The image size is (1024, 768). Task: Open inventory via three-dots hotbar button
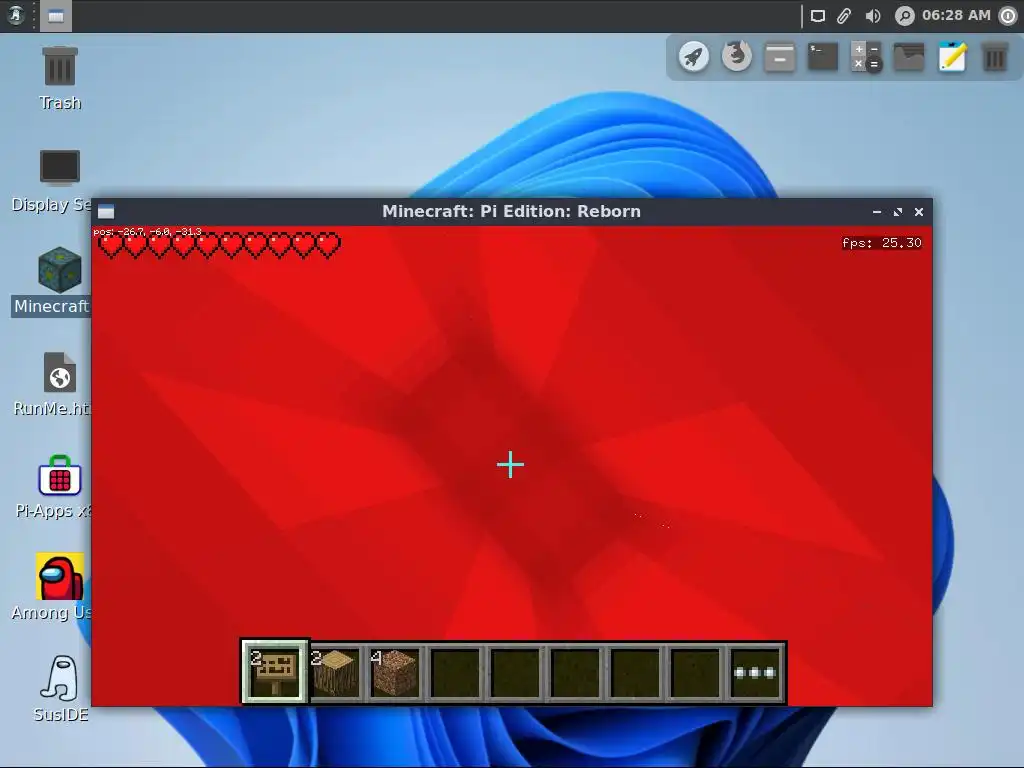(756, 672)
